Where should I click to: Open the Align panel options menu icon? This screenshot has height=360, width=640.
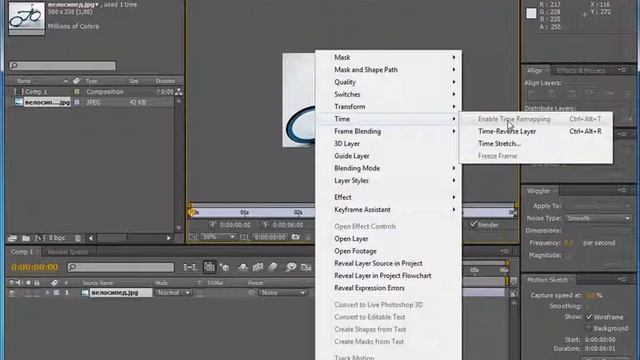click(622, 70)
